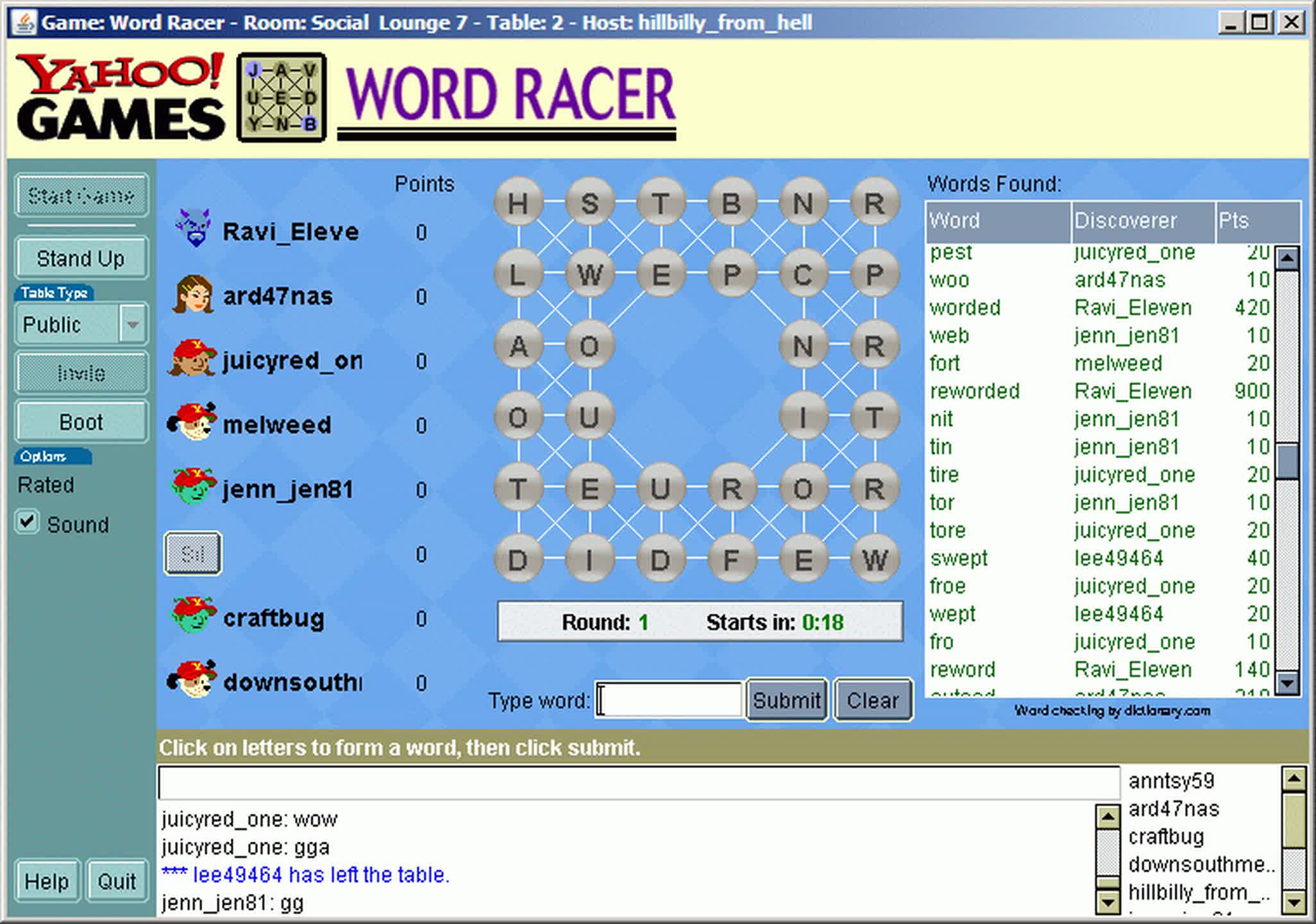1316x924 pixels.
Task: Click the letter H tile
Action: tap(518, 203)
